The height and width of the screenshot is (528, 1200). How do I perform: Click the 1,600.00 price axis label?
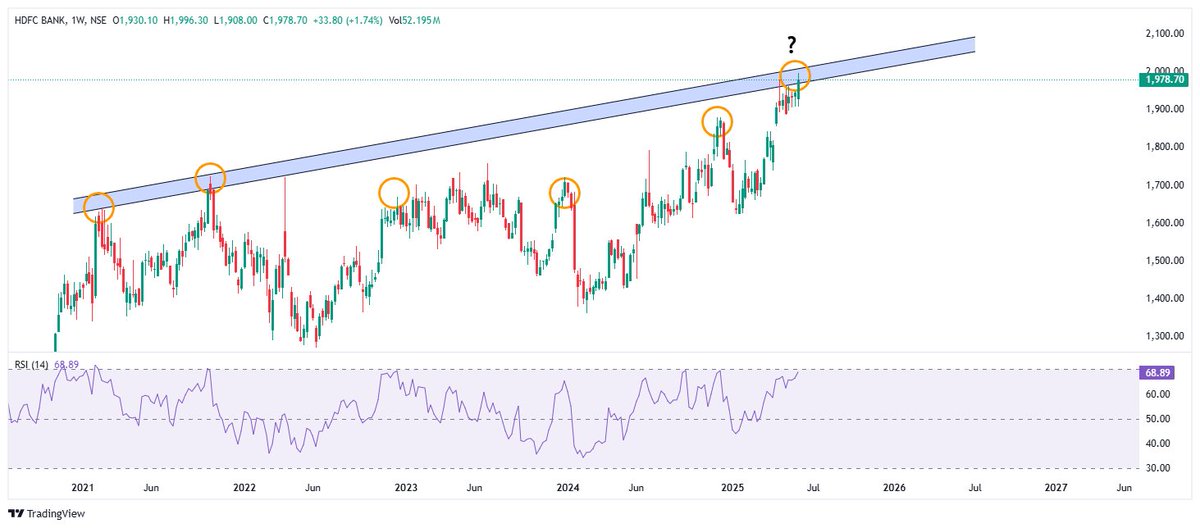(x=1164, y=223)
